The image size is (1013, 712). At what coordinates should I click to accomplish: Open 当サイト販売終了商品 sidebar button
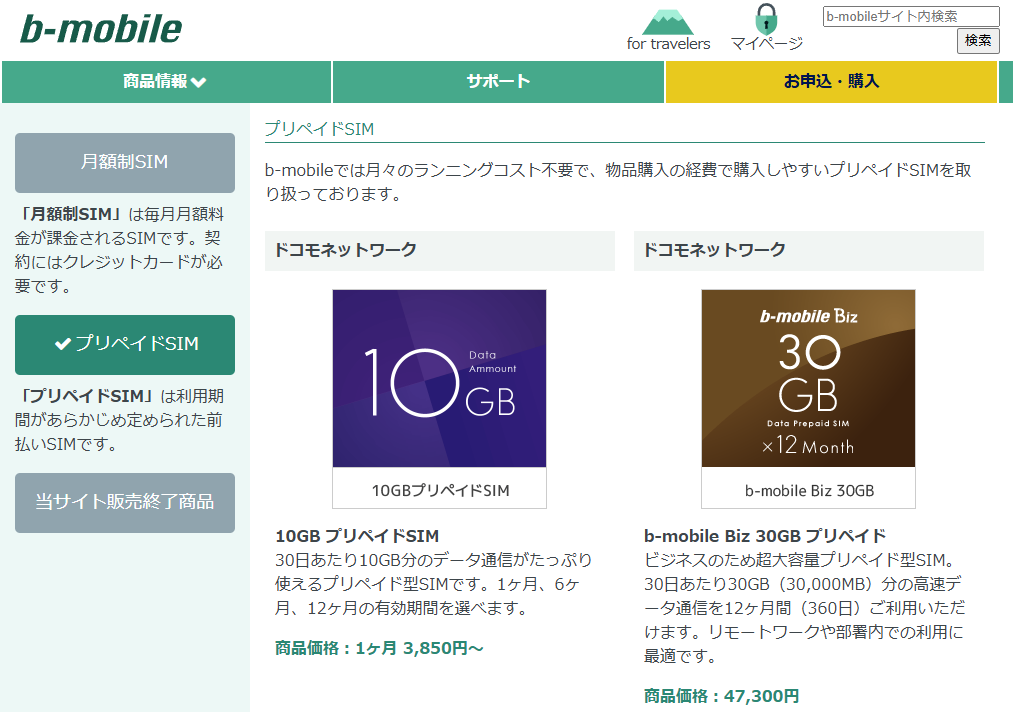[125, 503]
